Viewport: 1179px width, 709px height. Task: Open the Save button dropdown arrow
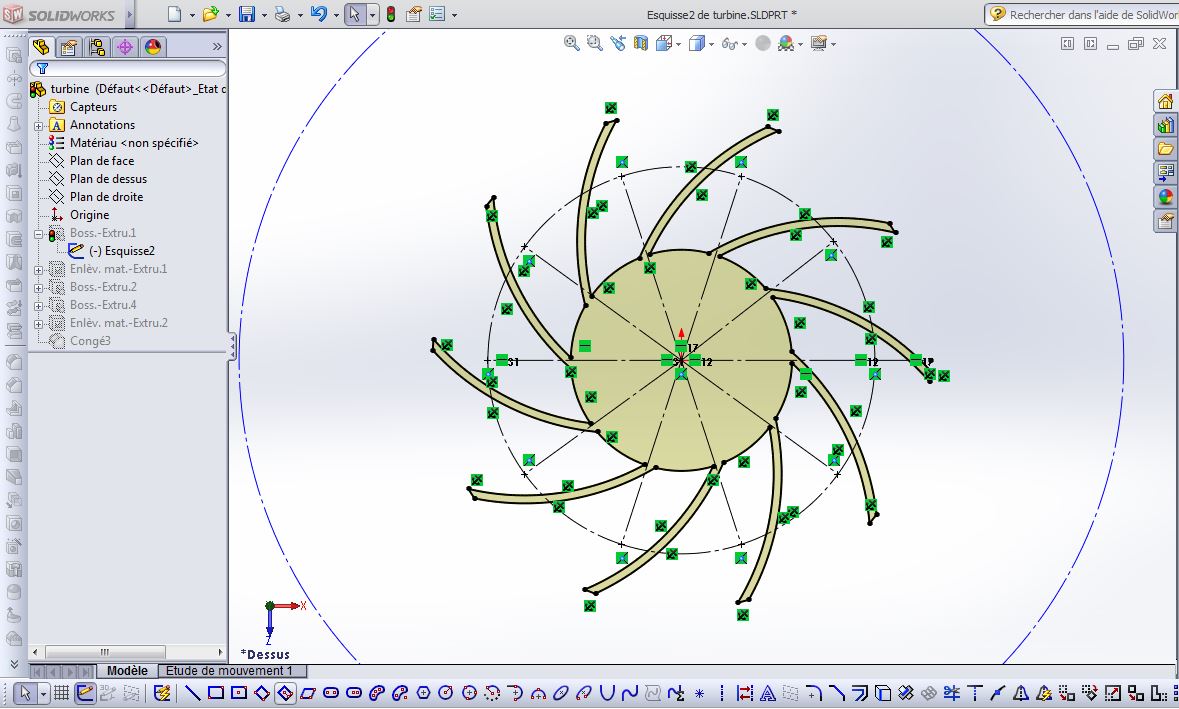[264, 15]
